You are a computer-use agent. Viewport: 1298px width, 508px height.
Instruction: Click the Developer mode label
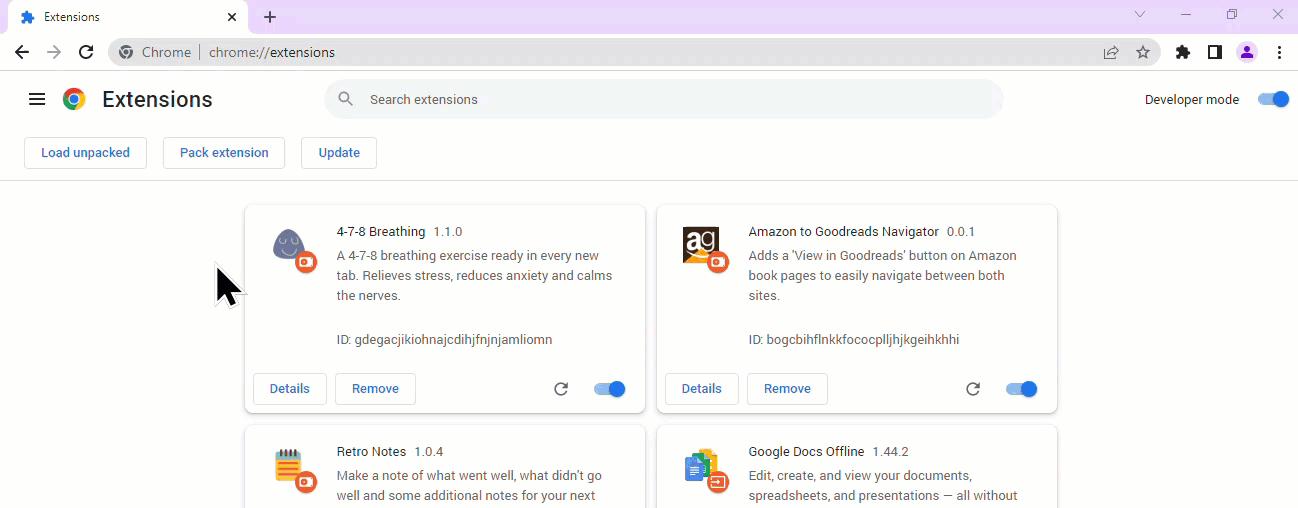click(x=1192, y=100)
